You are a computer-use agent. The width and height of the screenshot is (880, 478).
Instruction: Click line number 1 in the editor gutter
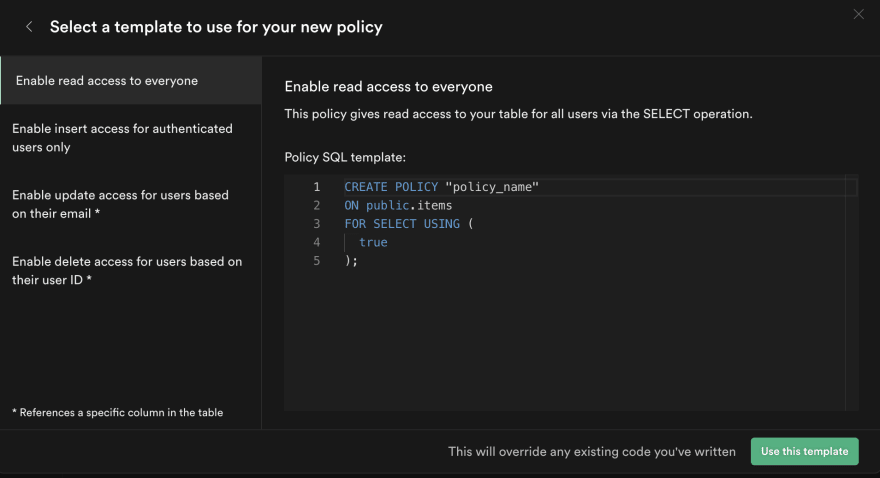317,187
